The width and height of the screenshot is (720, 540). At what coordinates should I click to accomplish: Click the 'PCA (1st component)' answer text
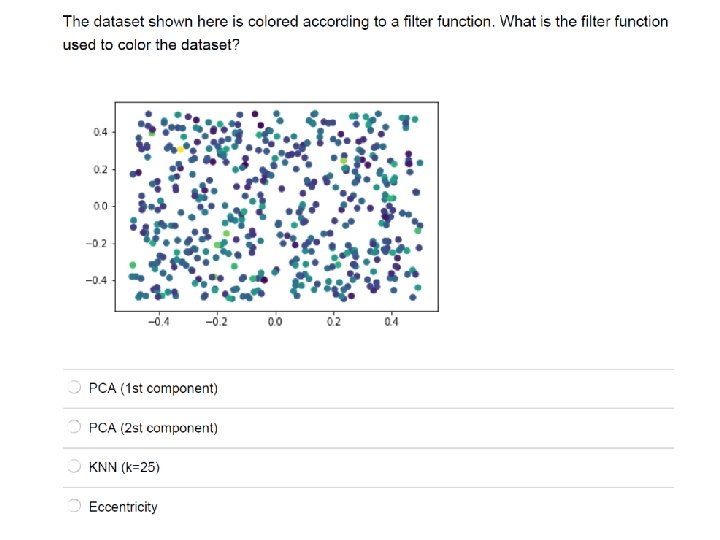(153, 388)
